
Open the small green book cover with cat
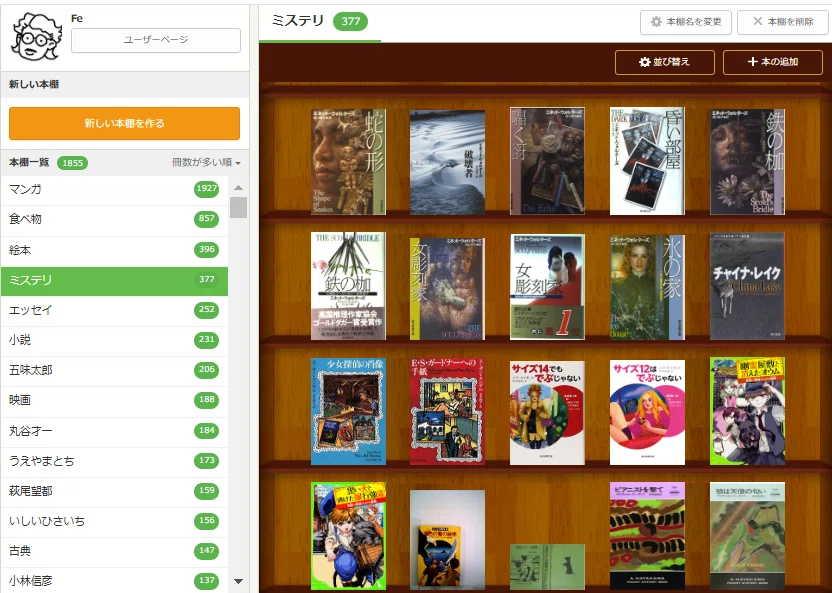547,566
